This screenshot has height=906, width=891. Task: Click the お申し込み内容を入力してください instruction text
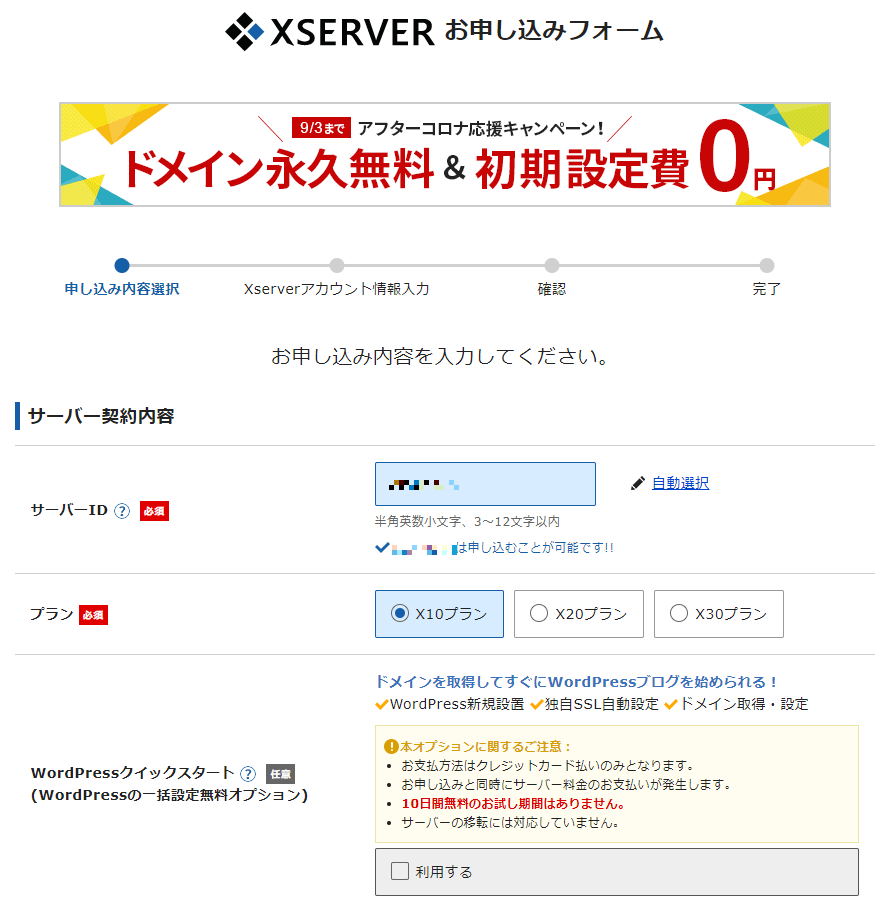[x=440, y=357]
